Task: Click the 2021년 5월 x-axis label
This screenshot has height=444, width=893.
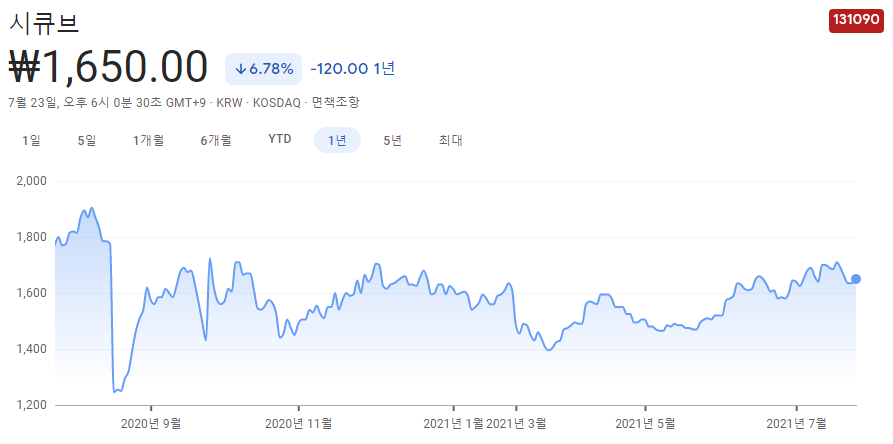Action: pyautogui.click(x=645, y=424)
